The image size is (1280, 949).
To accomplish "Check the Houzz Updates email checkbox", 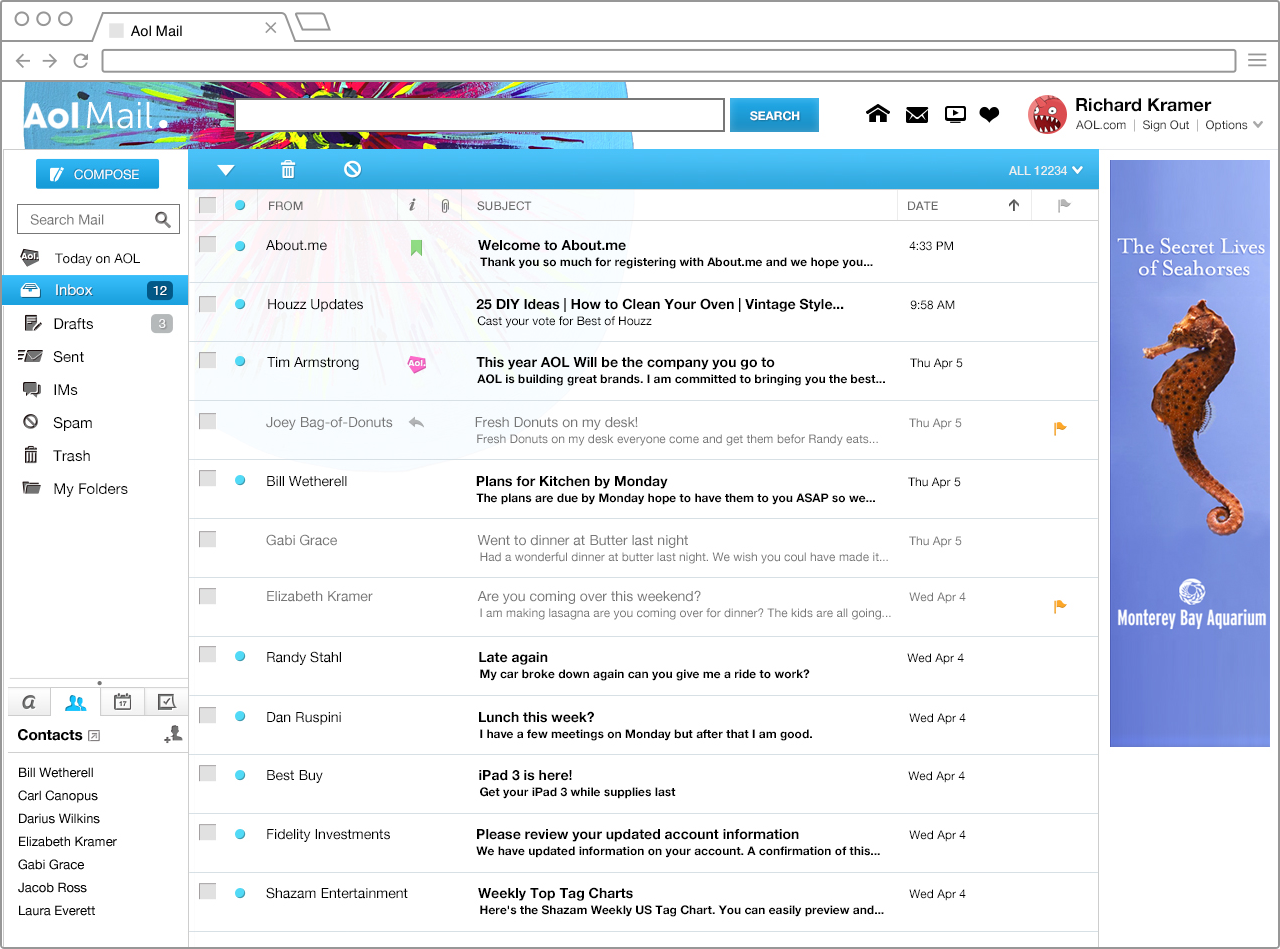I will [207, 304].
